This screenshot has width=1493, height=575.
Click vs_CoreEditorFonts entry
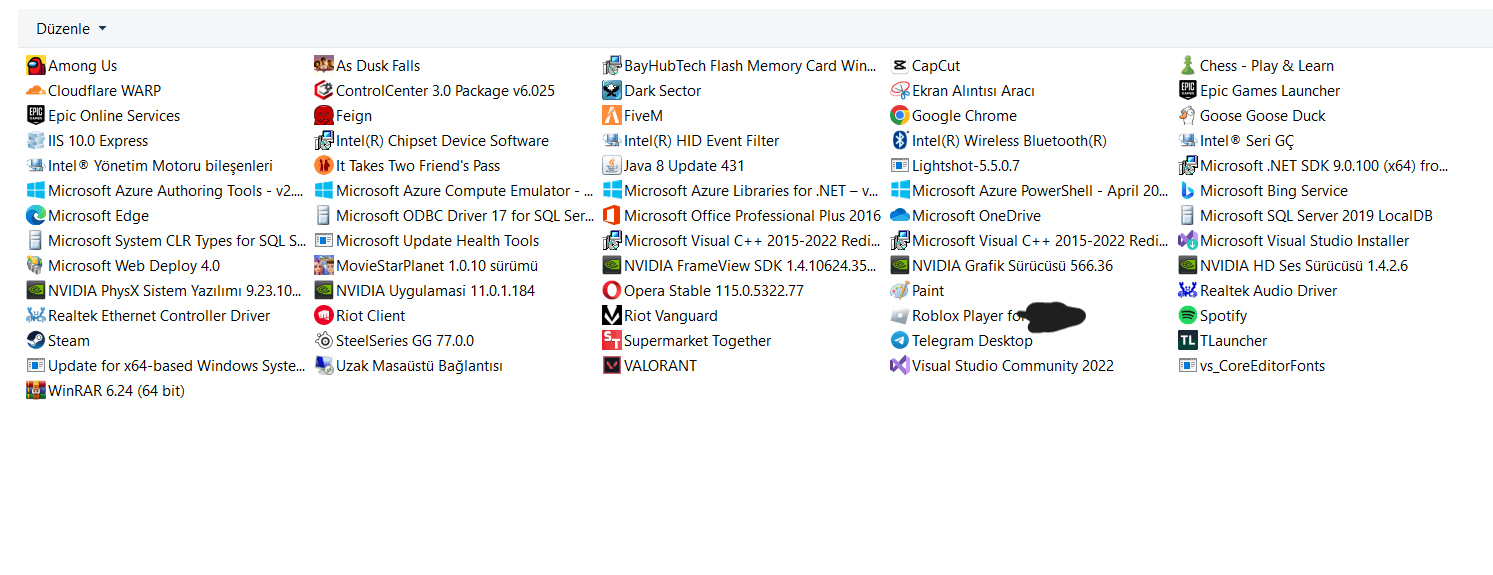tap(1252, 366)
